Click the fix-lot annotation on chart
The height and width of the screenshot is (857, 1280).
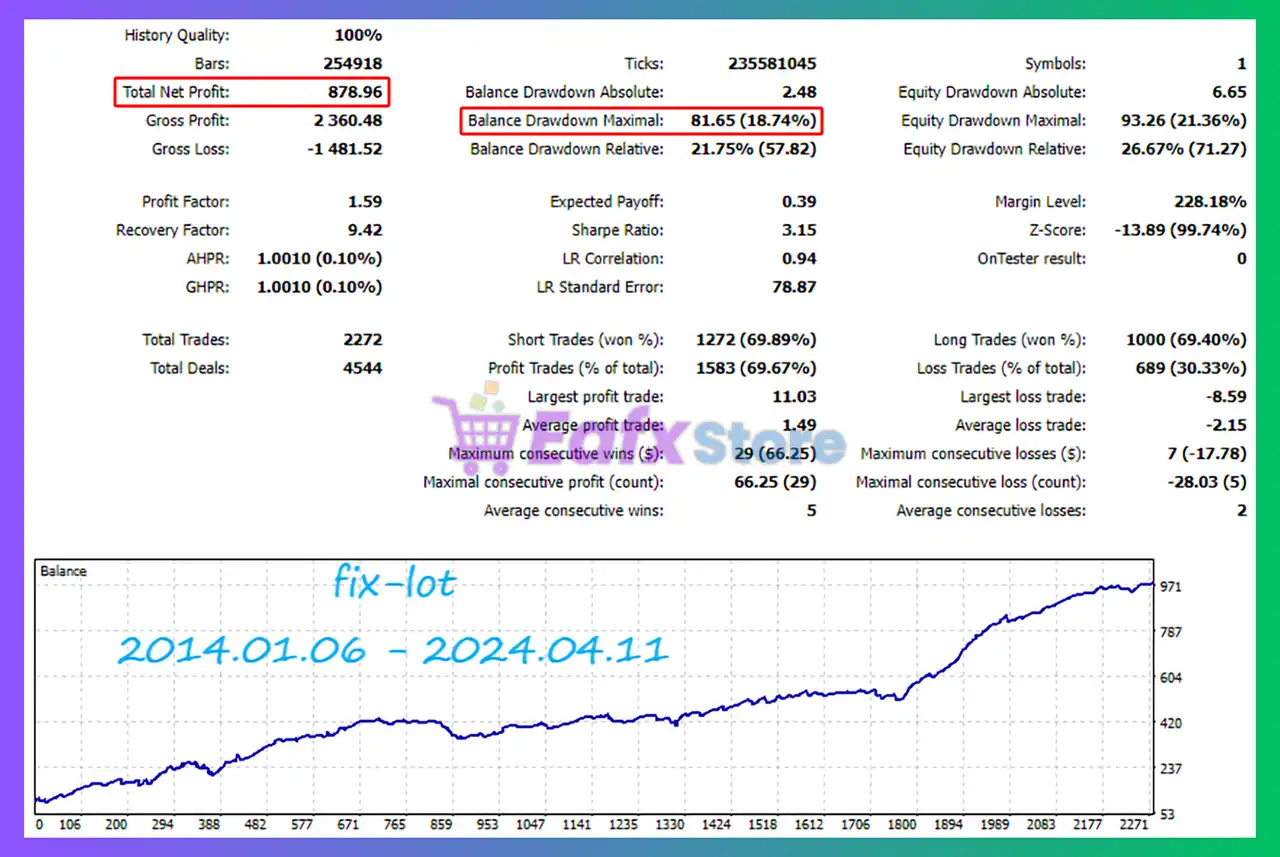click(x=394, y=583)
